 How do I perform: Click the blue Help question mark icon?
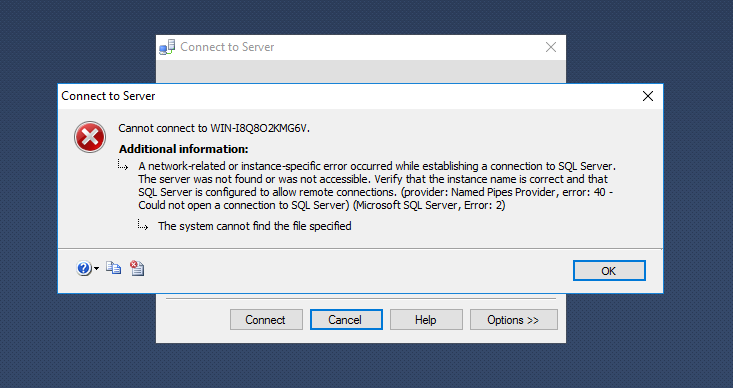tap(84, 268)
